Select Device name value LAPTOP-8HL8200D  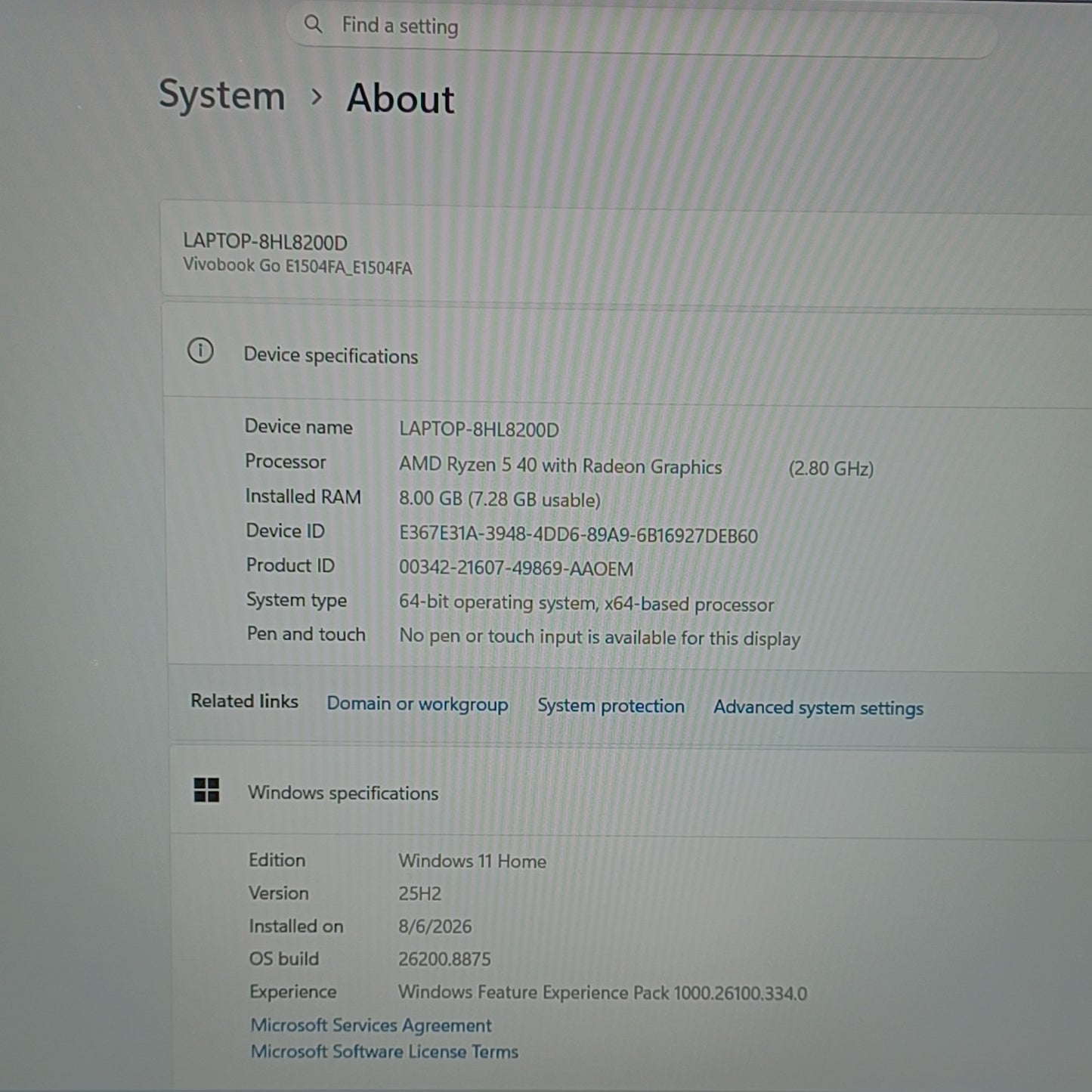[479, 429]
